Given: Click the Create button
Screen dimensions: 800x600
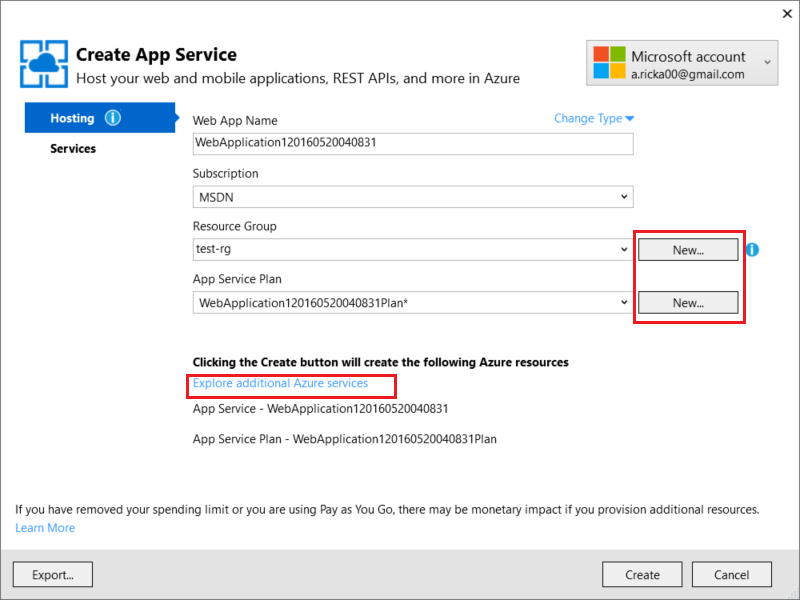Looking at the screenshot, I should [x=642, y=574].
